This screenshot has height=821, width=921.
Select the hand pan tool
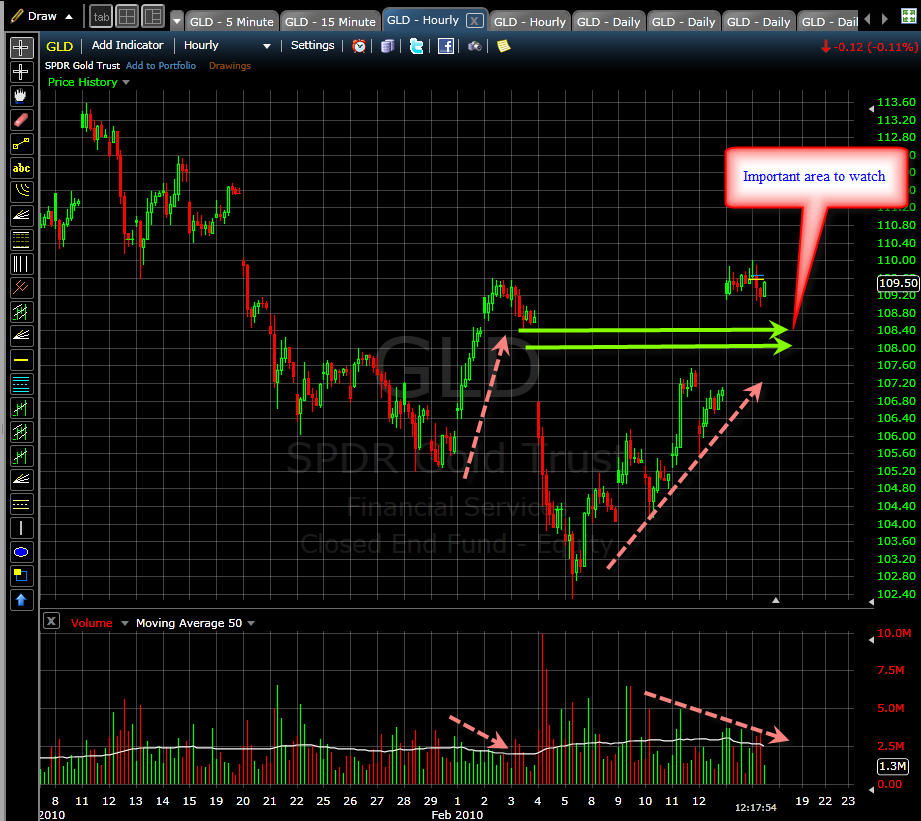(21, 96)
